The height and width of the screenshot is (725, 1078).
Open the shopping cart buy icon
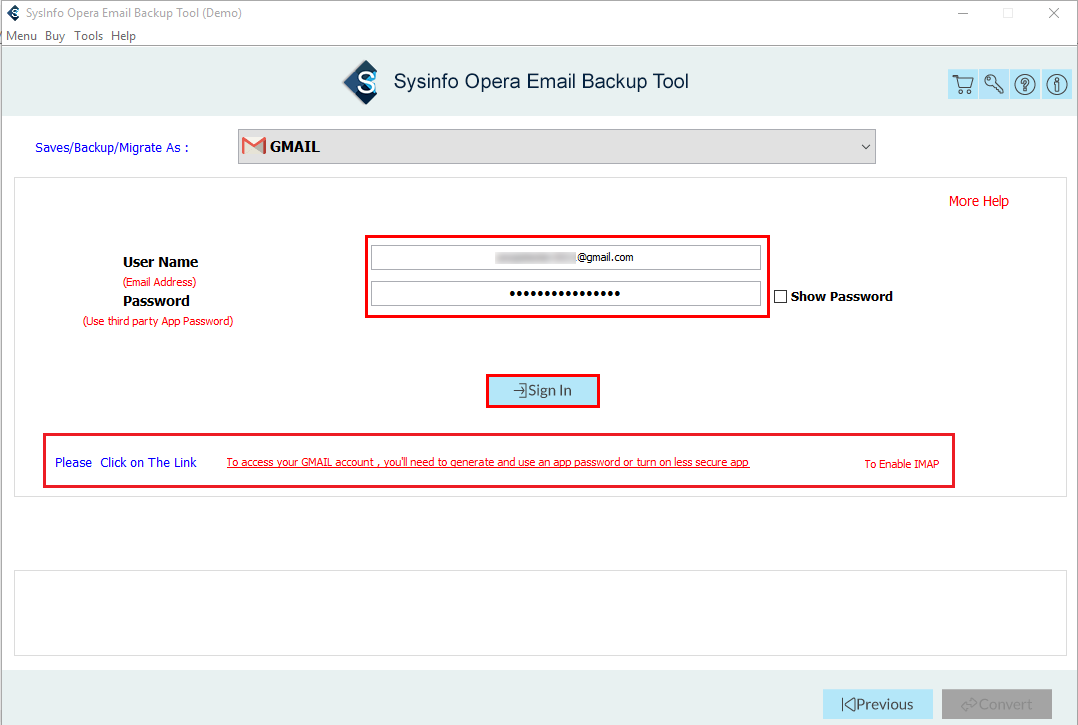pos(962,84)
